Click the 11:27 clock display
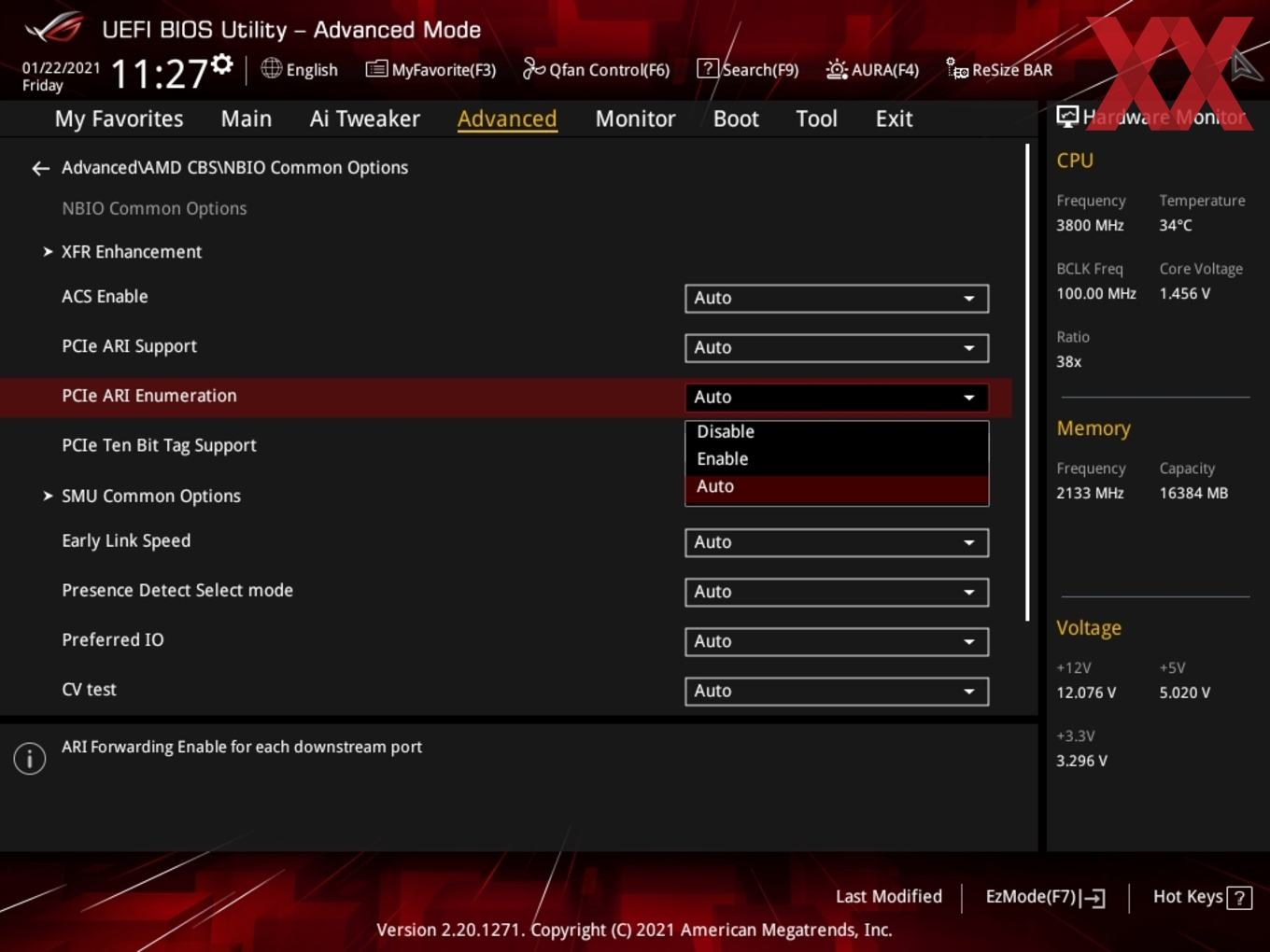The image size is (1270, 952). [159, 74]
